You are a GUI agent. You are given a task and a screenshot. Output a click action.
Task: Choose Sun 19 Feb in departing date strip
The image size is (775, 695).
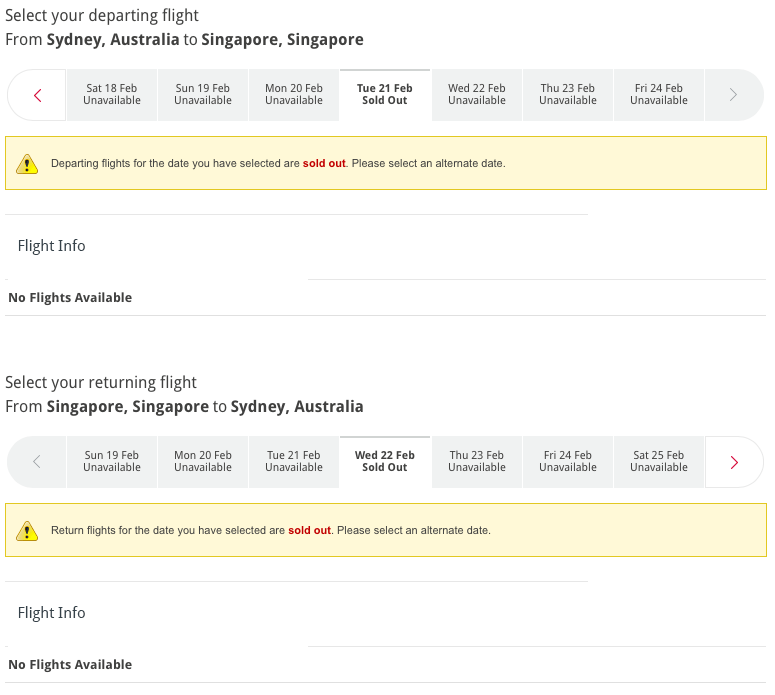pos(203,95)
